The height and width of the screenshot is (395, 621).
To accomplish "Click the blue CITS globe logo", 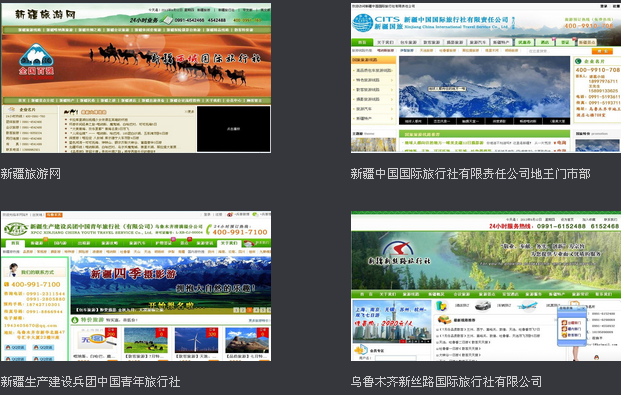I will (x=362, y=23).
